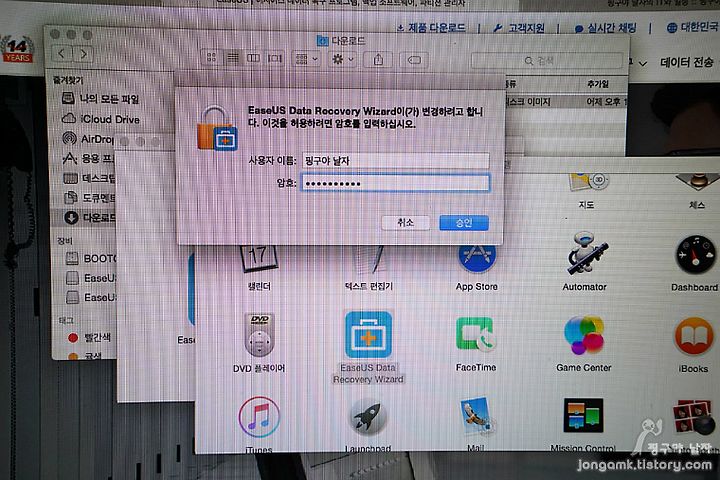Open the Game Center app icon
Image resolution: width=720 pixels, height=480 pixels.
click(x=584, y=335)
